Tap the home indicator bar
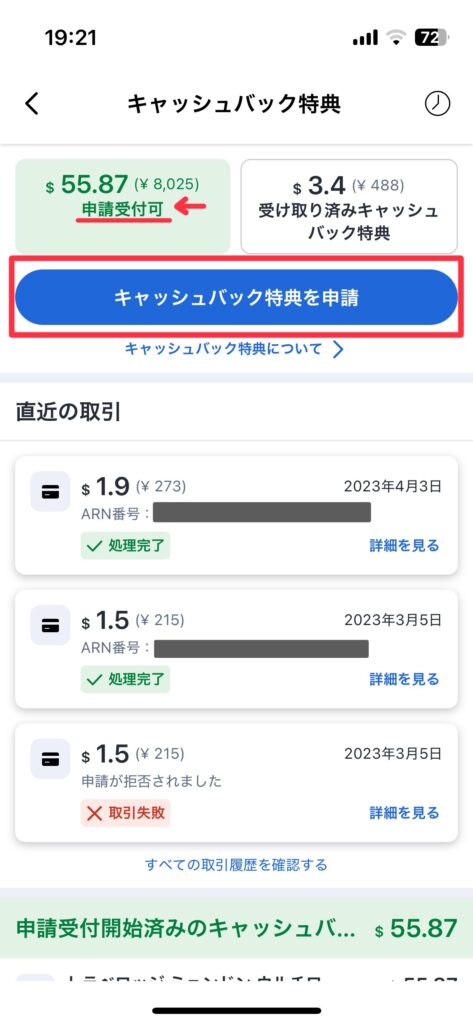 click(236, 1010)
